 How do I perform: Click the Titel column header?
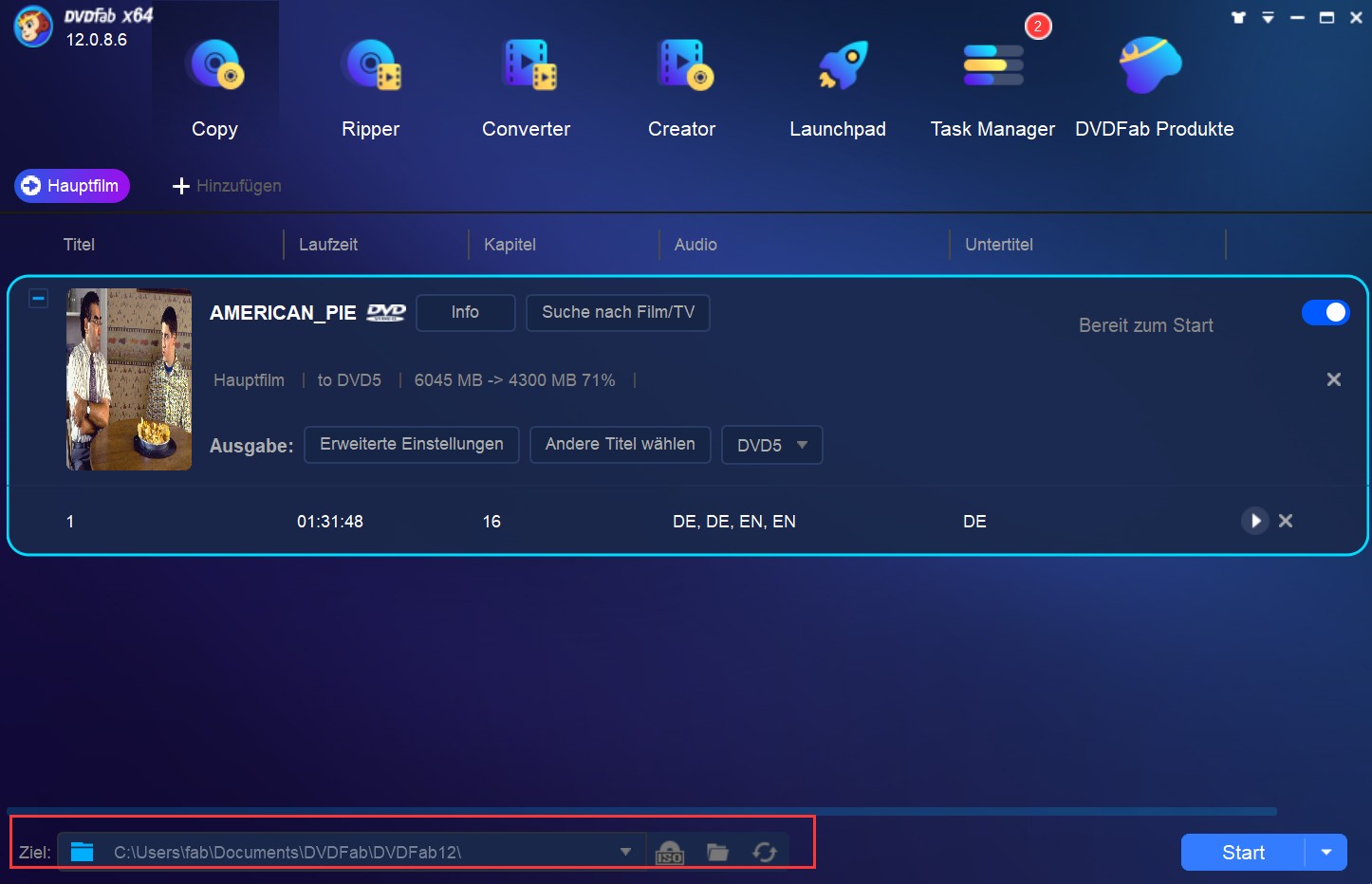click(79, 245)
